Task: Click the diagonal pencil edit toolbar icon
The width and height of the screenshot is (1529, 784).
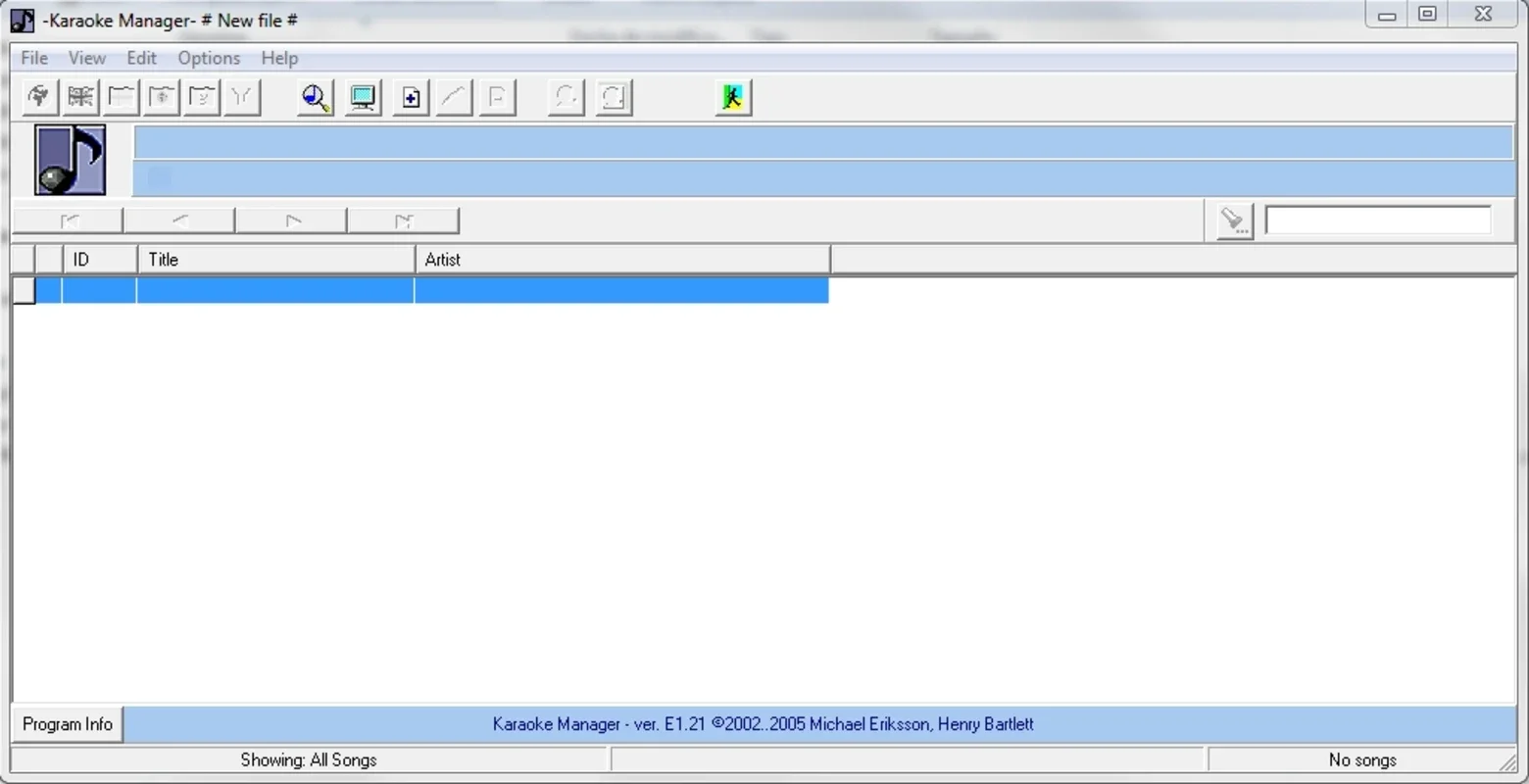Action: 453,97
